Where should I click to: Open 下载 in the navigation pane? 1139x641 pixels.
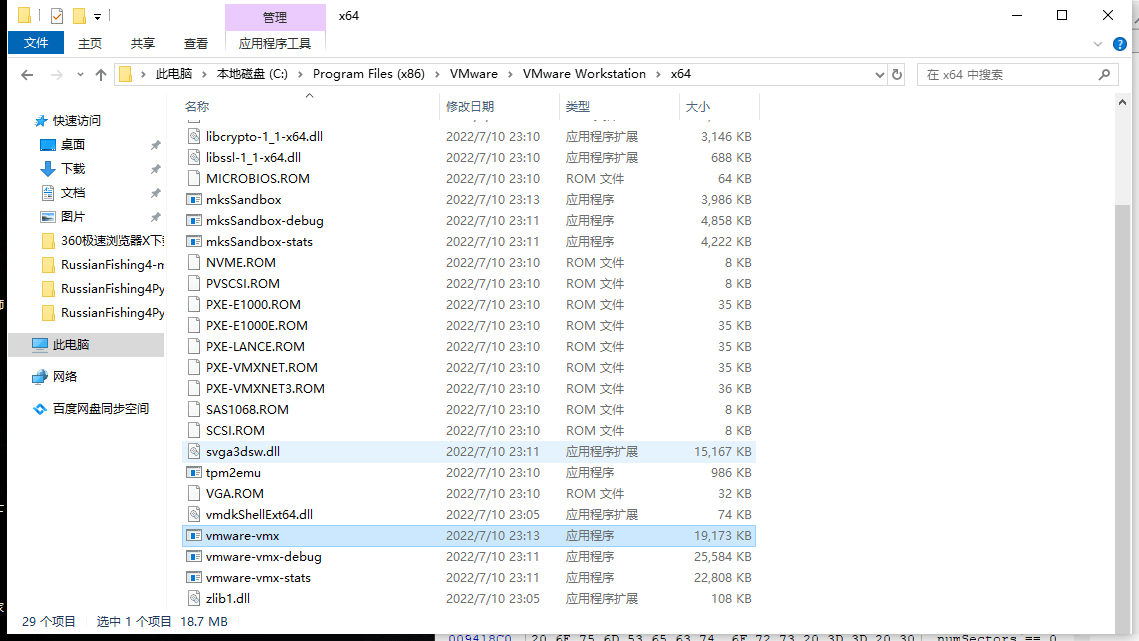coord(73,169)
